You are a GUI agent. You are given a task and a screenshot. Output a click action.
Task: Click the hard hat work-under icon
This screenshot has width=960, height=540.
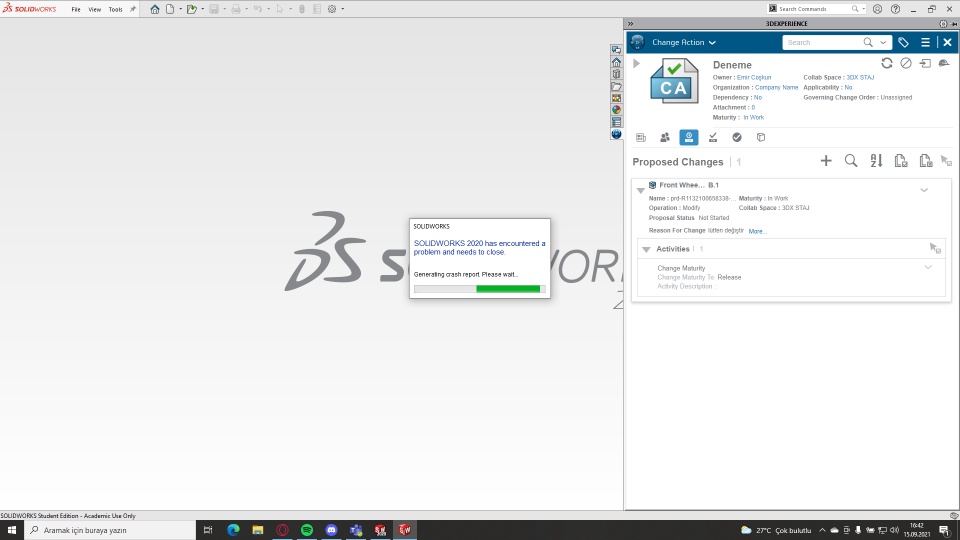[x=944, y=63]
